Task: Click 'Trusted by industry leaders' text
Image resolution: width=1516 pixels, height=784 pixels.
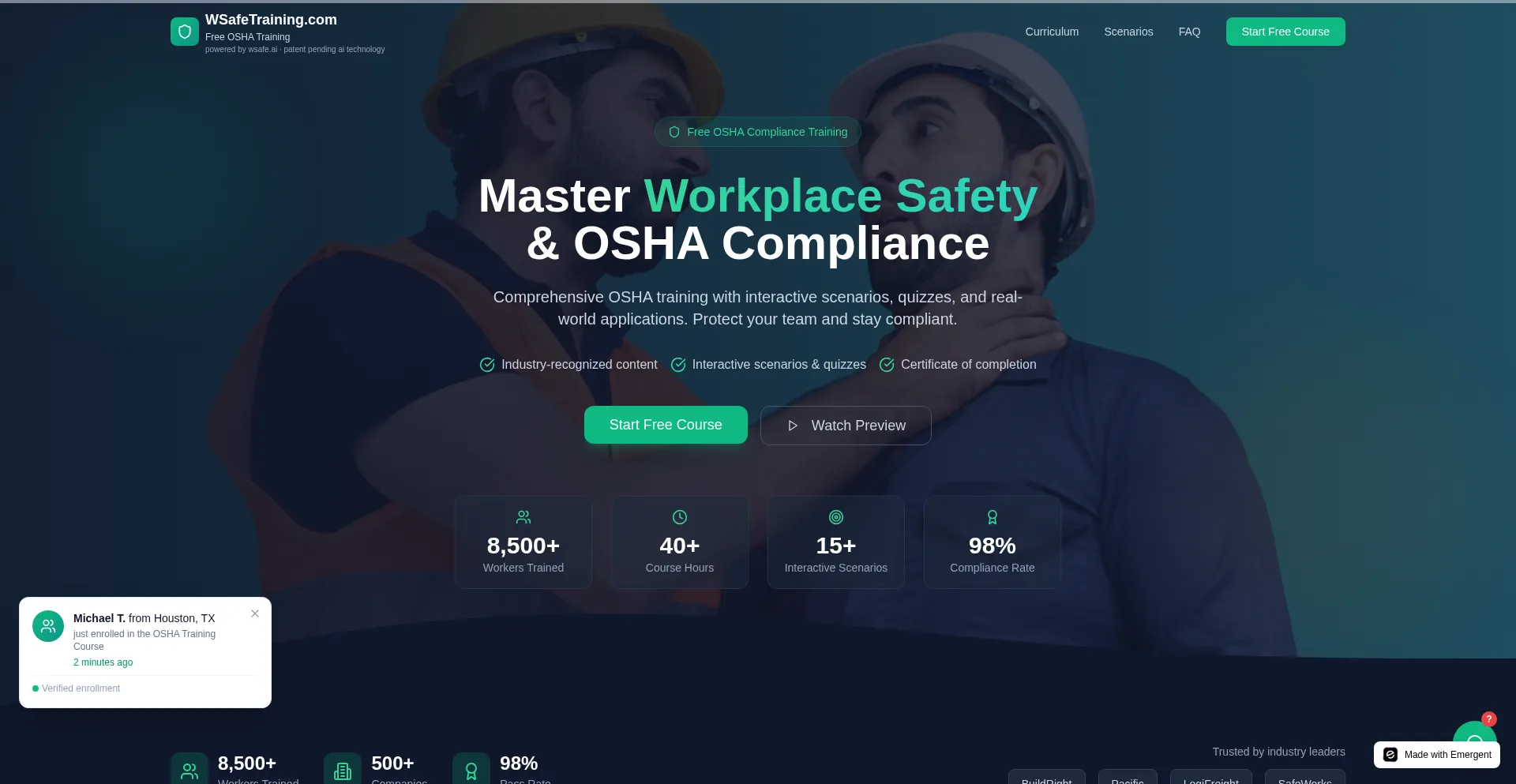Action: (x=1278, y=752)
